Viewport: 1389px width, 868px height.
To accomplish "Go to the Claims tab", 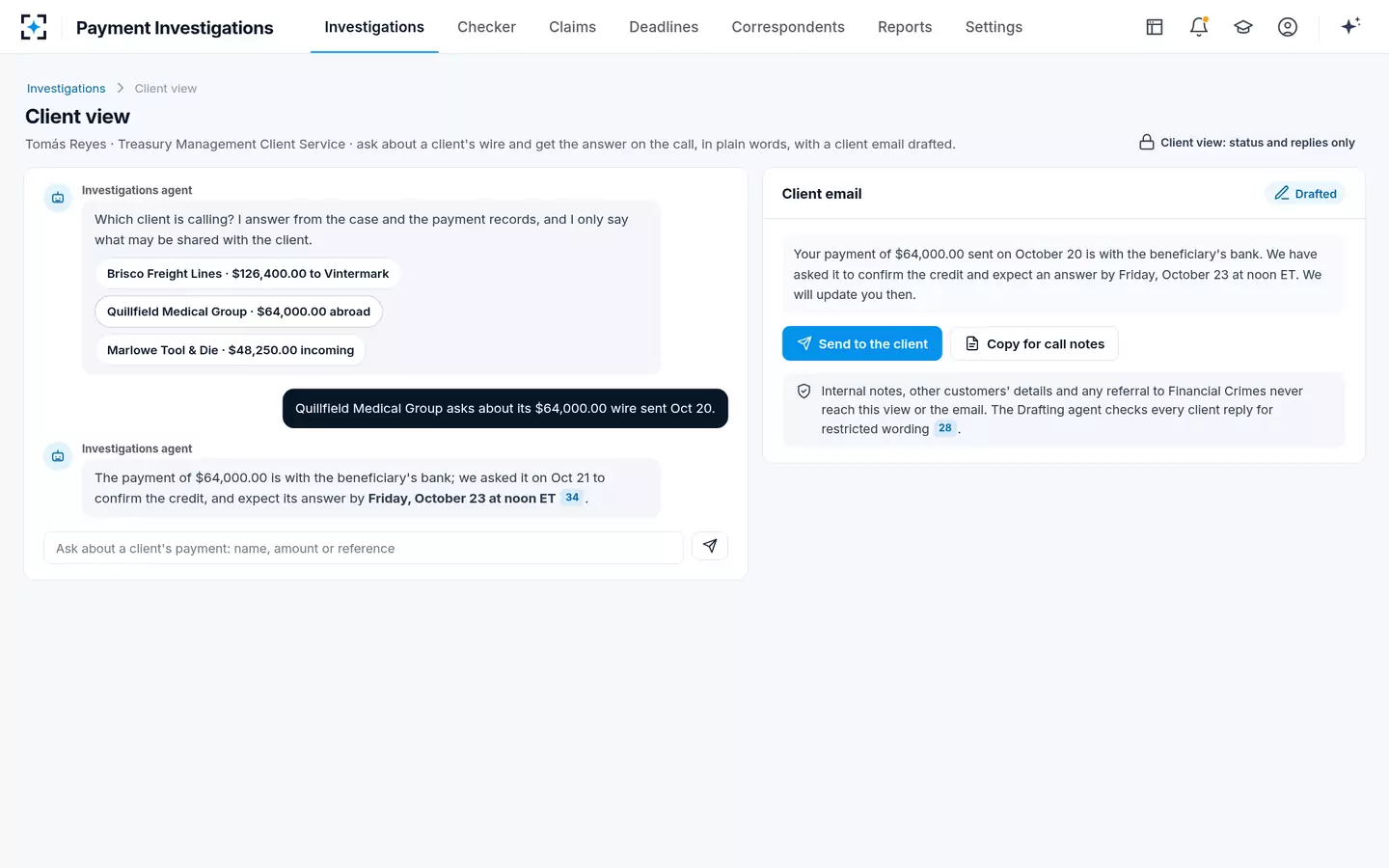I will [572, 27].
